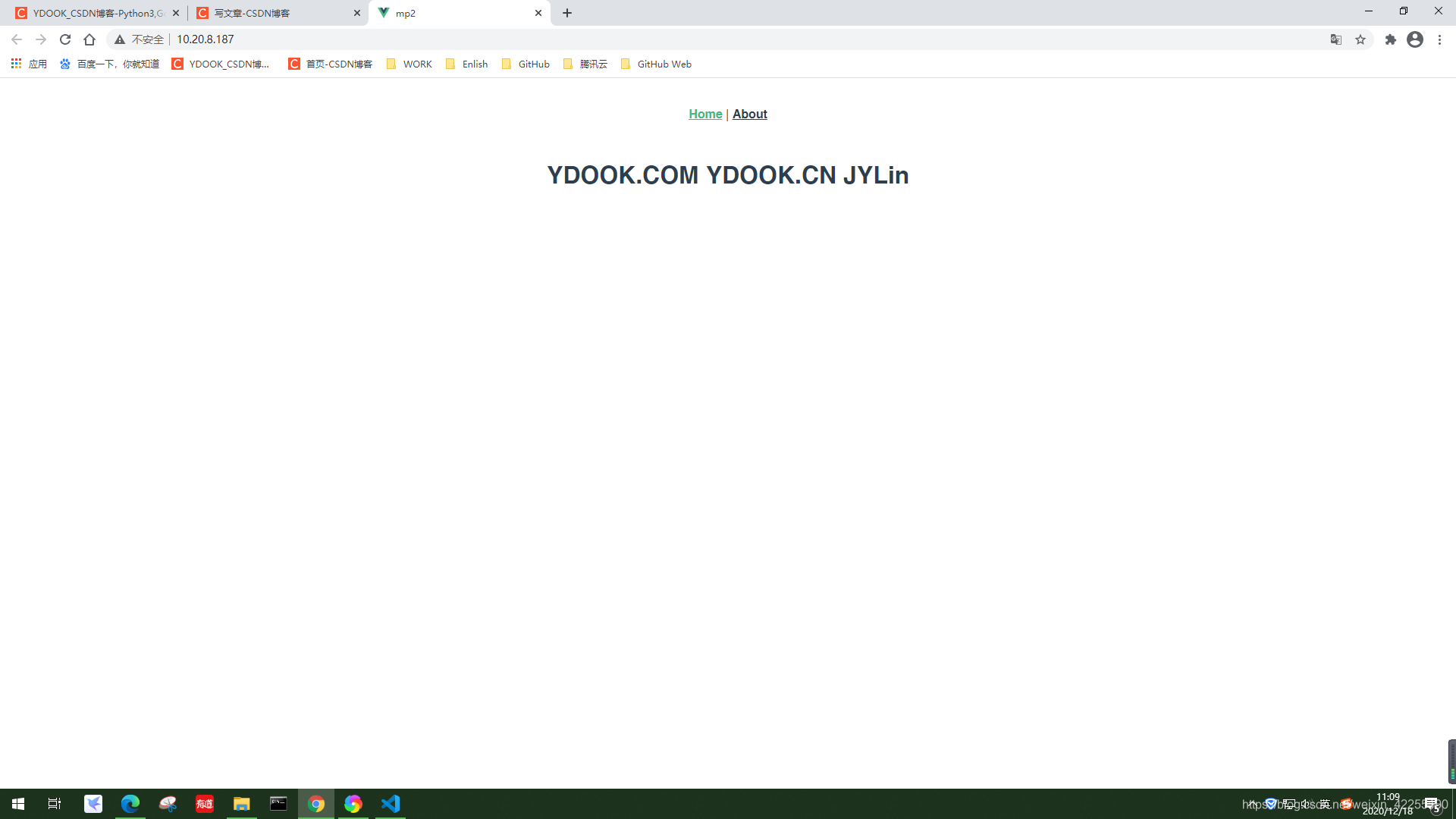1456x819 pixels.
Task: Click the Google Translate icon in address bar
Action: click(x=1336, y=39)
